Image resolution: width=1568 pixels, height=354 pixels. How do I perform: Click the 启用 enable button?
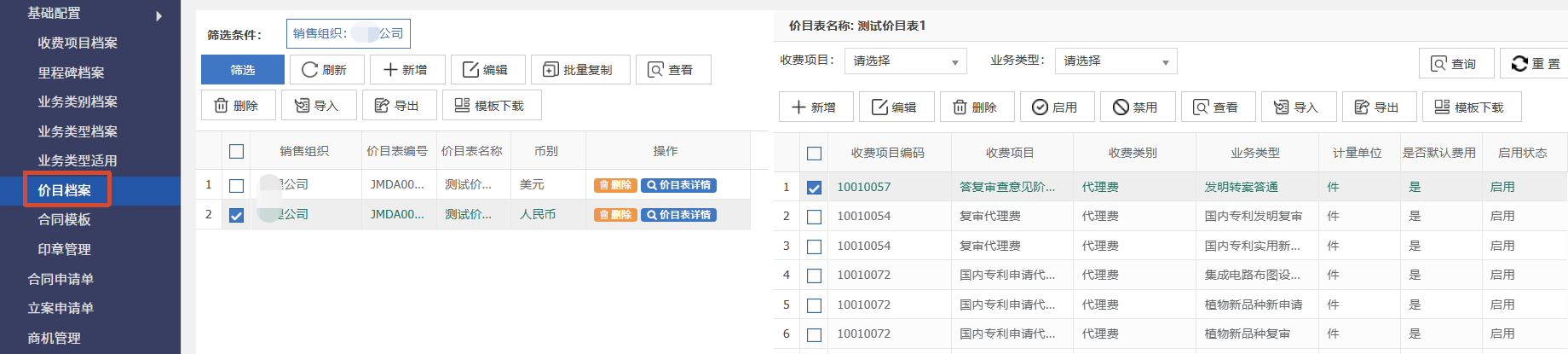[1057, 107]
